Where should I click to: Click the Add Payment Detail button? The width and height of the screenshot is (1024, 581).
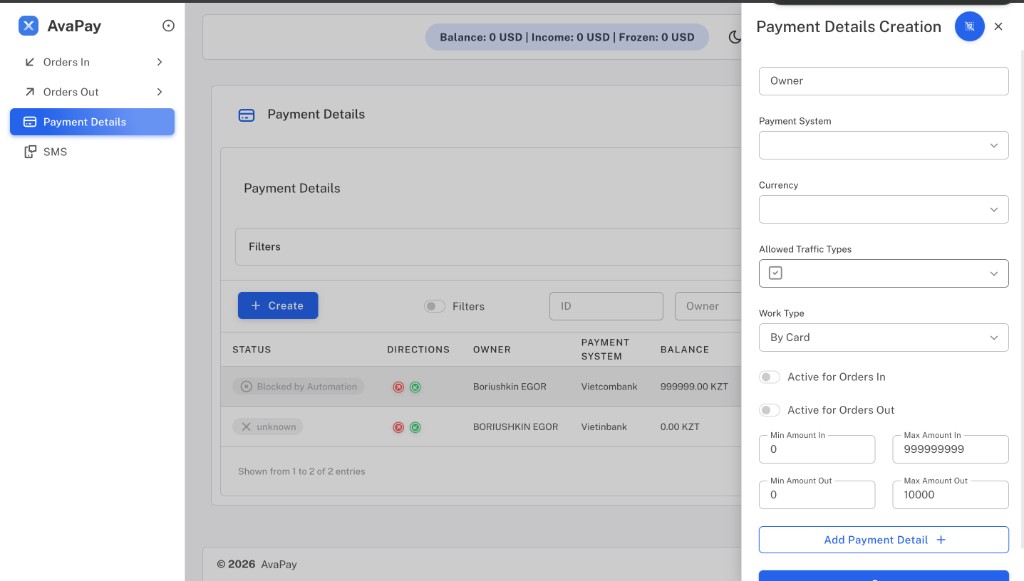point(884,540)
